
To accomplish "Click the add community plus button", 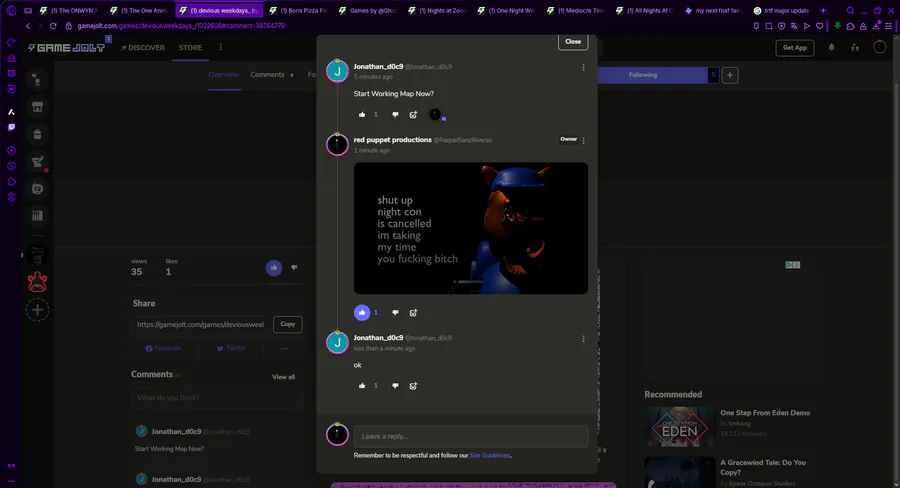I will [x=37, y=310].
